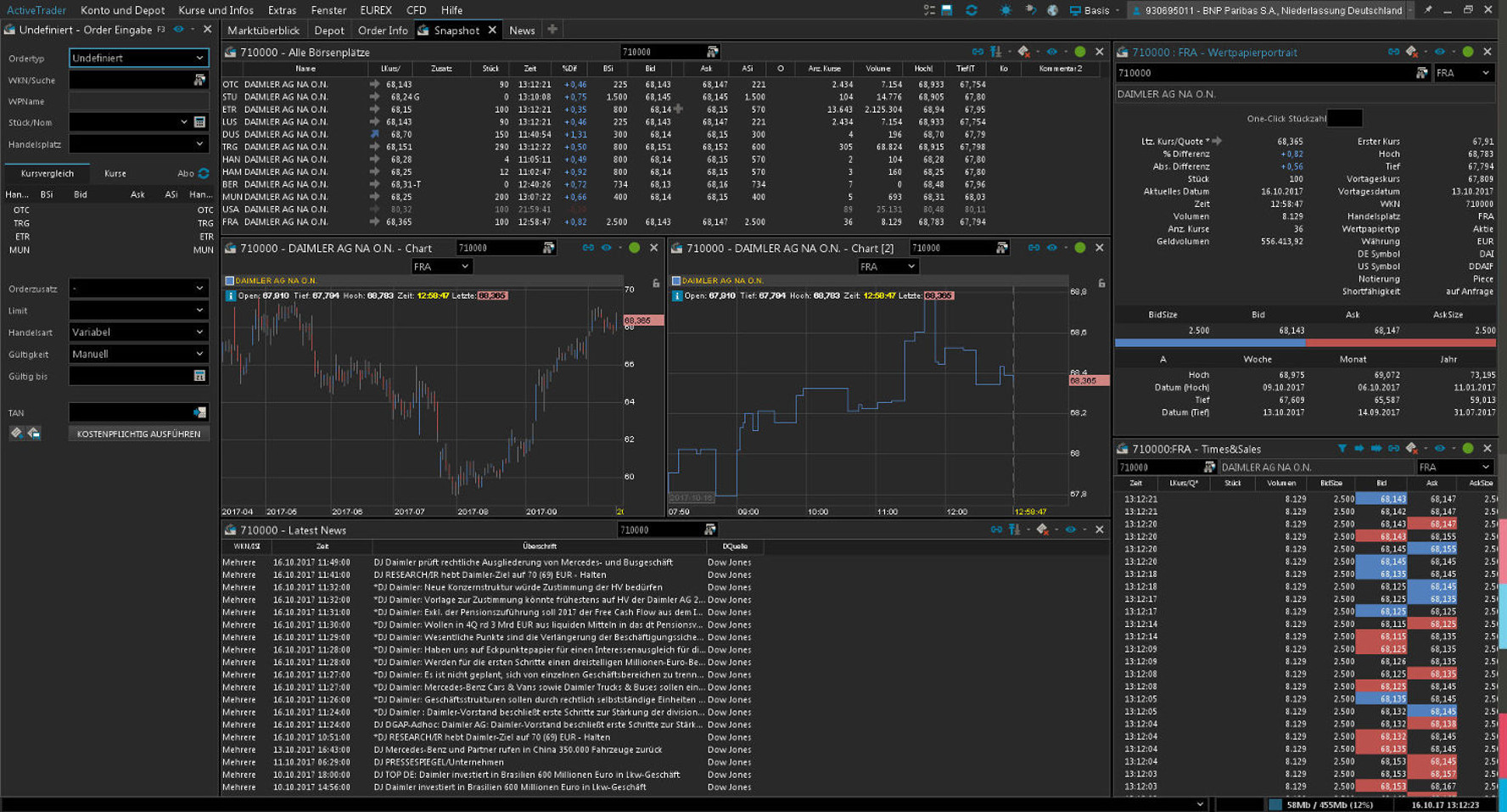Click link icon in first Daimler chart header

pos(588,248)
